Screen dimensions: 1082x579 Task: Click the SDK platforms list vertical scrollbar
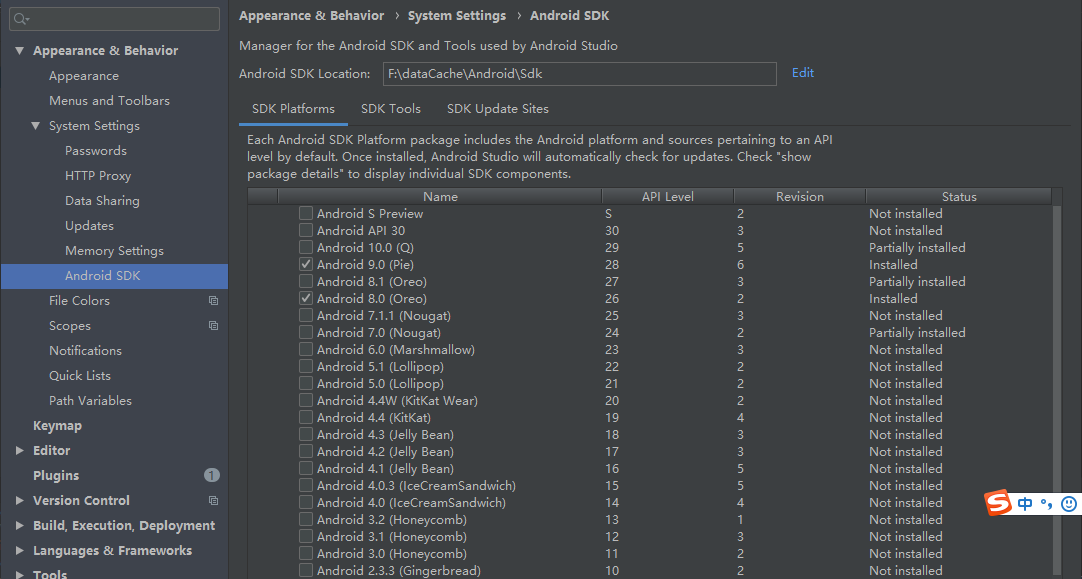[x=1057, y=391]
